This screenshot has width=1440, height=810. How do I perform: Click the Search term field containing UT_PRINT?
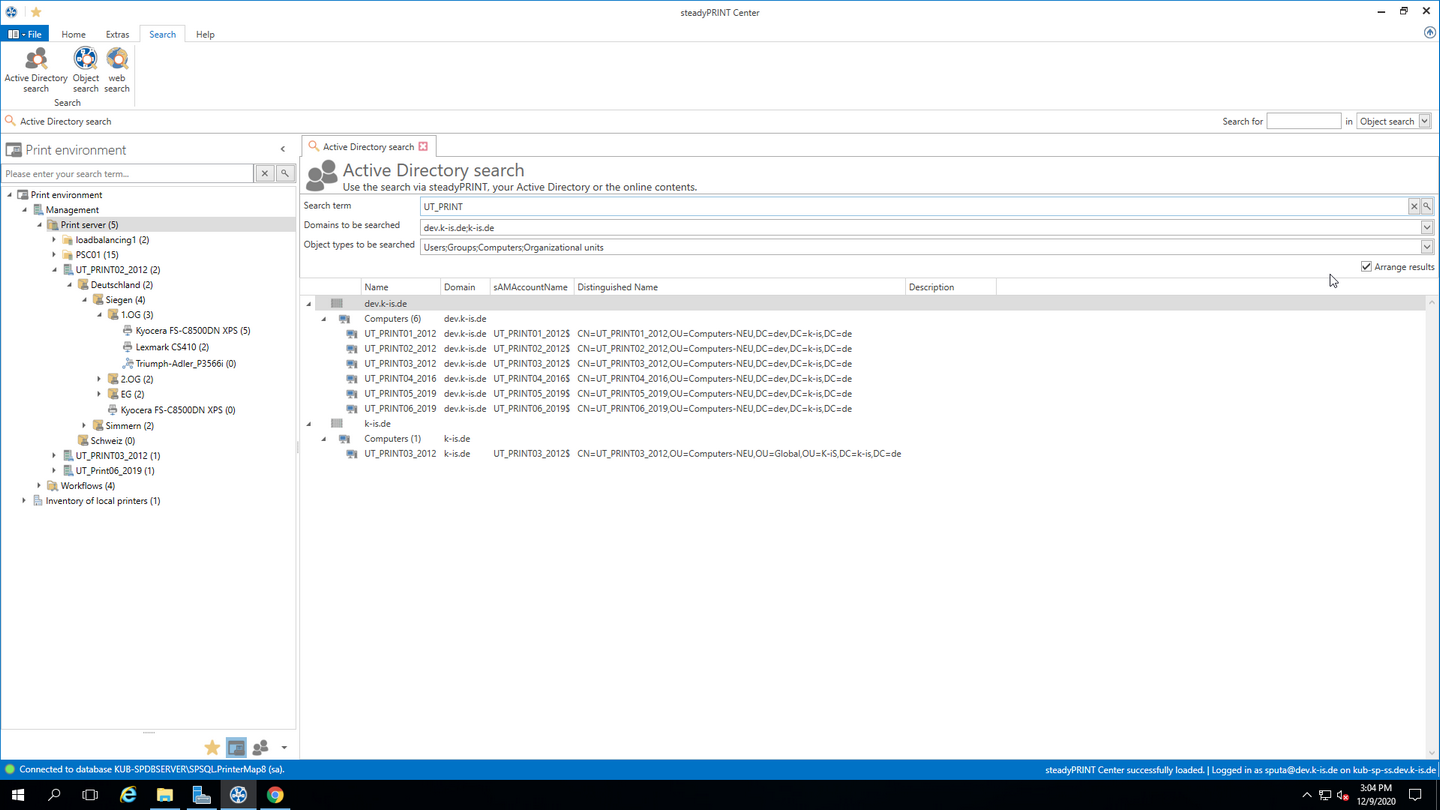(914, 206)
